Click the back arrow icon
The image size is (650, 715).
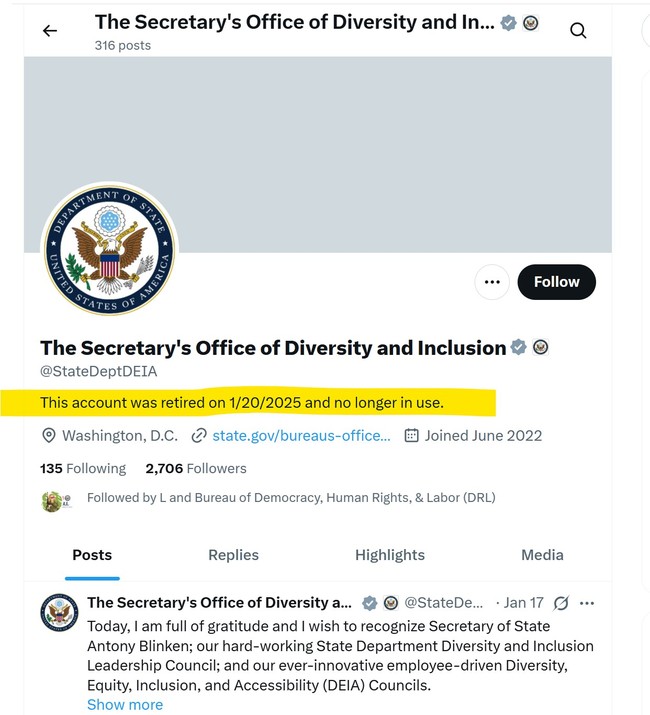pyautogui.click(x=50, y=31)
